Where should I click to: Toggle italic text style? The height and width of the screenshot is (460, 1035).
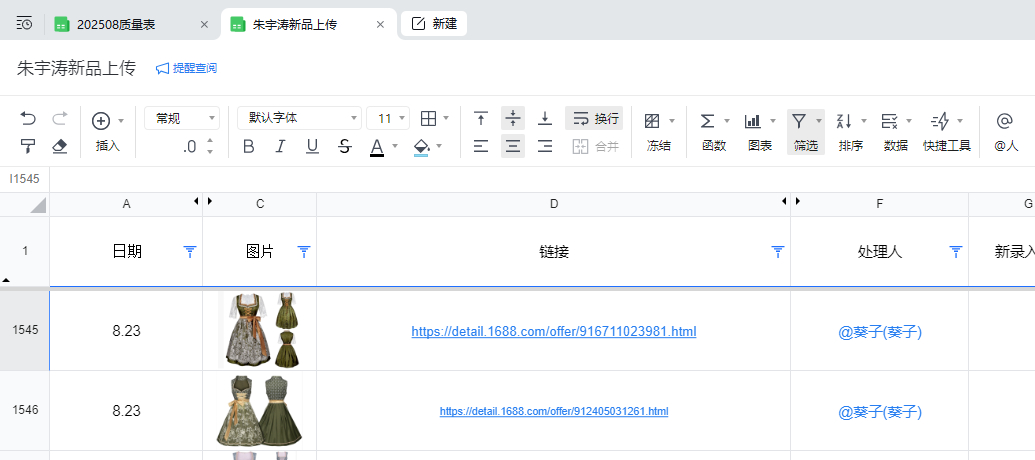coord(280,147)
